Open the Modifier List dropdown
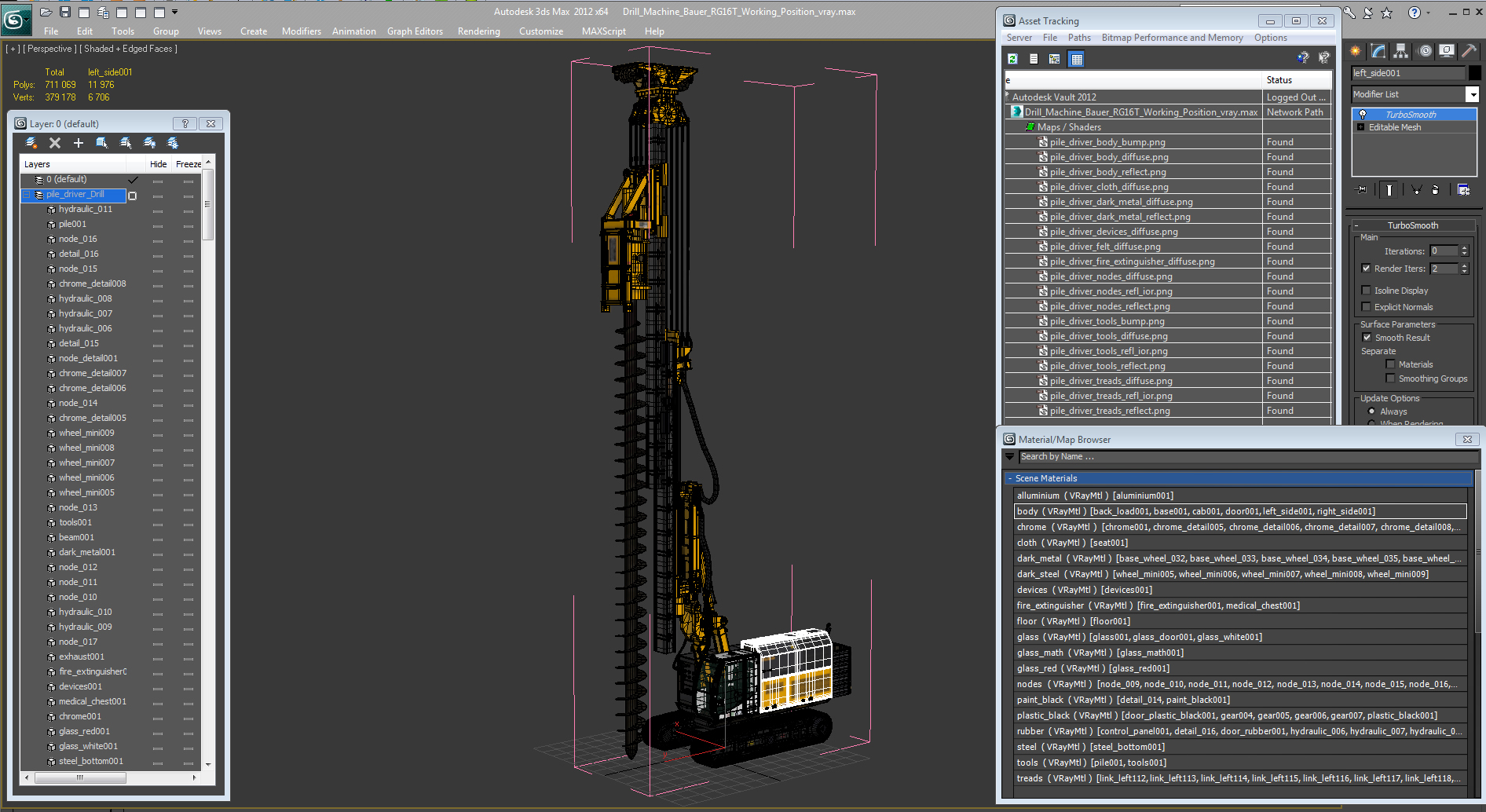This screenshot has width=1486, height=812. (x=1472, y=94)
